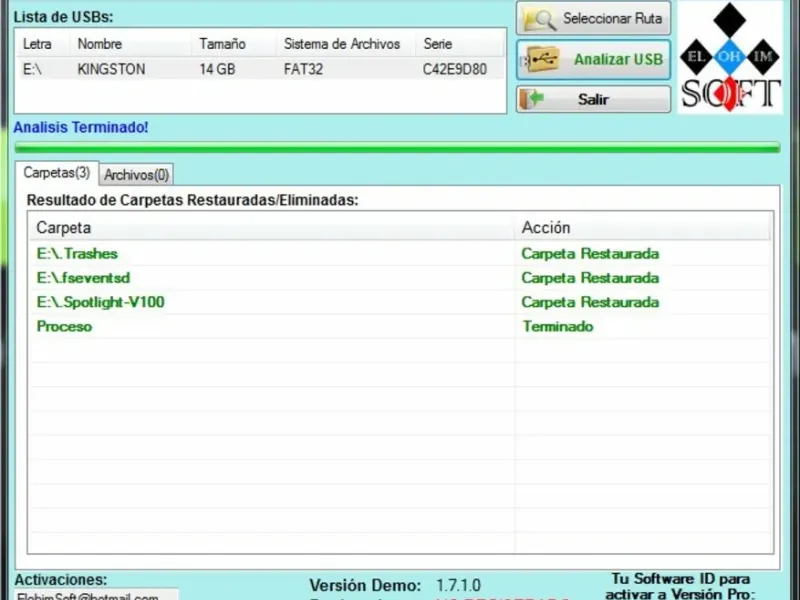The width and height of the screenshot is (800, 600).
Task: Click the 14 GB size cell
Action: pos(217,69)
